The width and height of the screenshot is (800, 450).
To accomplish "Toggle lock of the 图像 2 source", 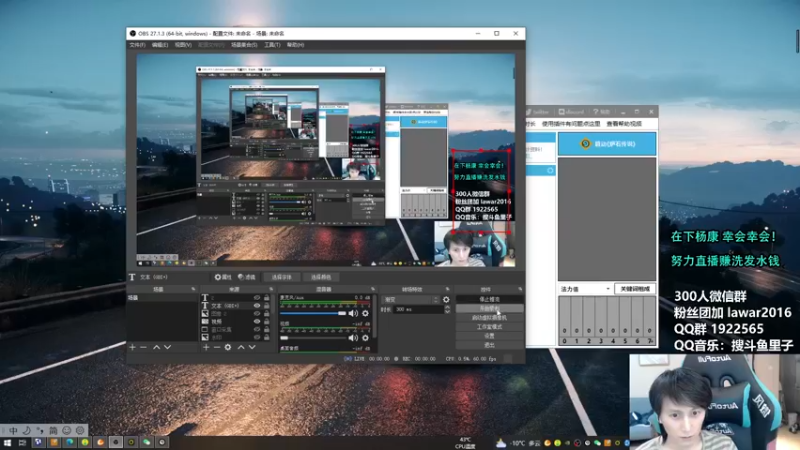I will [x=266, y=313].
